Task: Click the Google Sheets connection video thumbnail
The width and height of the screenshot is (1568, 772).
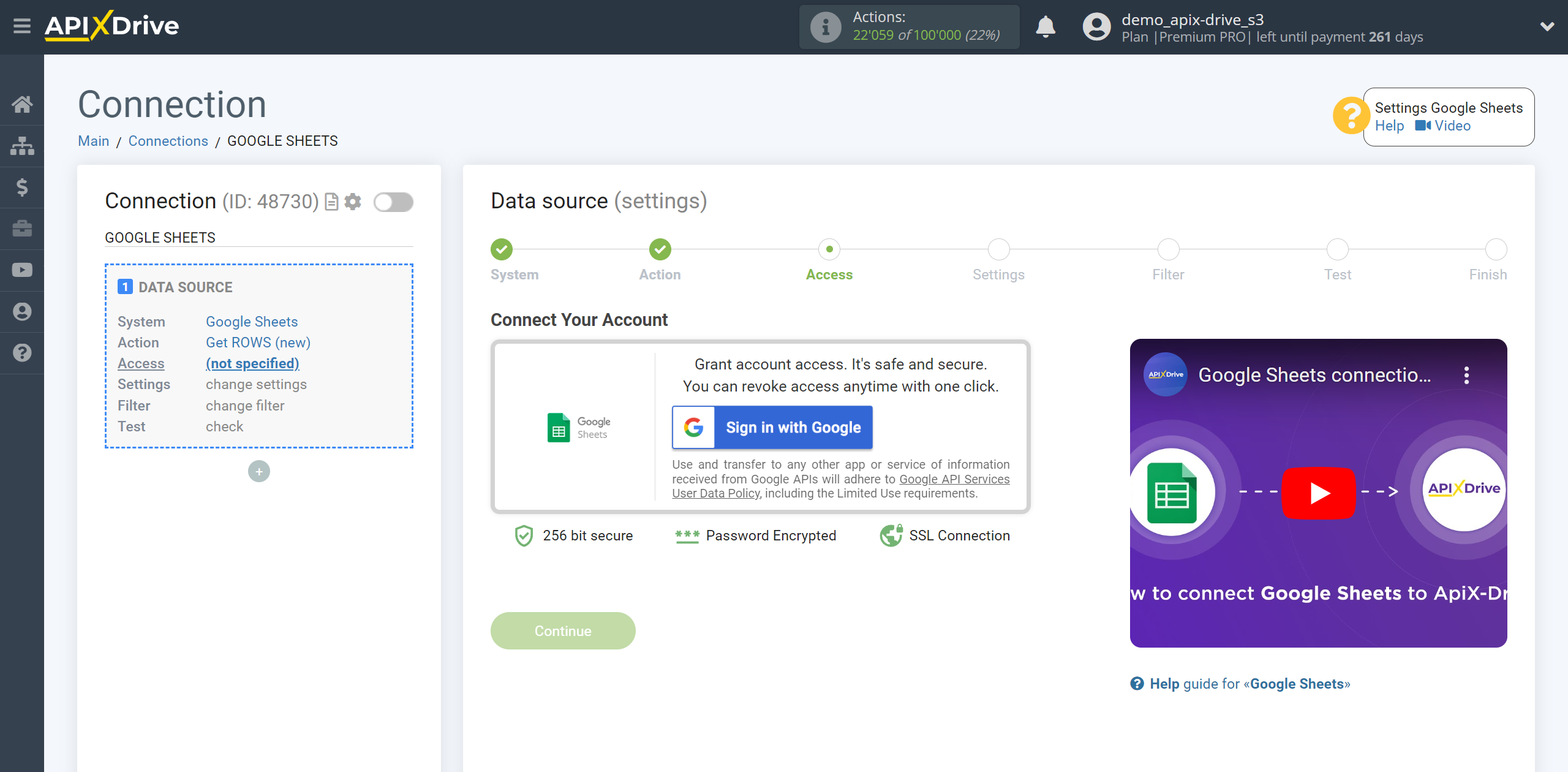Action: point(1319,492)
